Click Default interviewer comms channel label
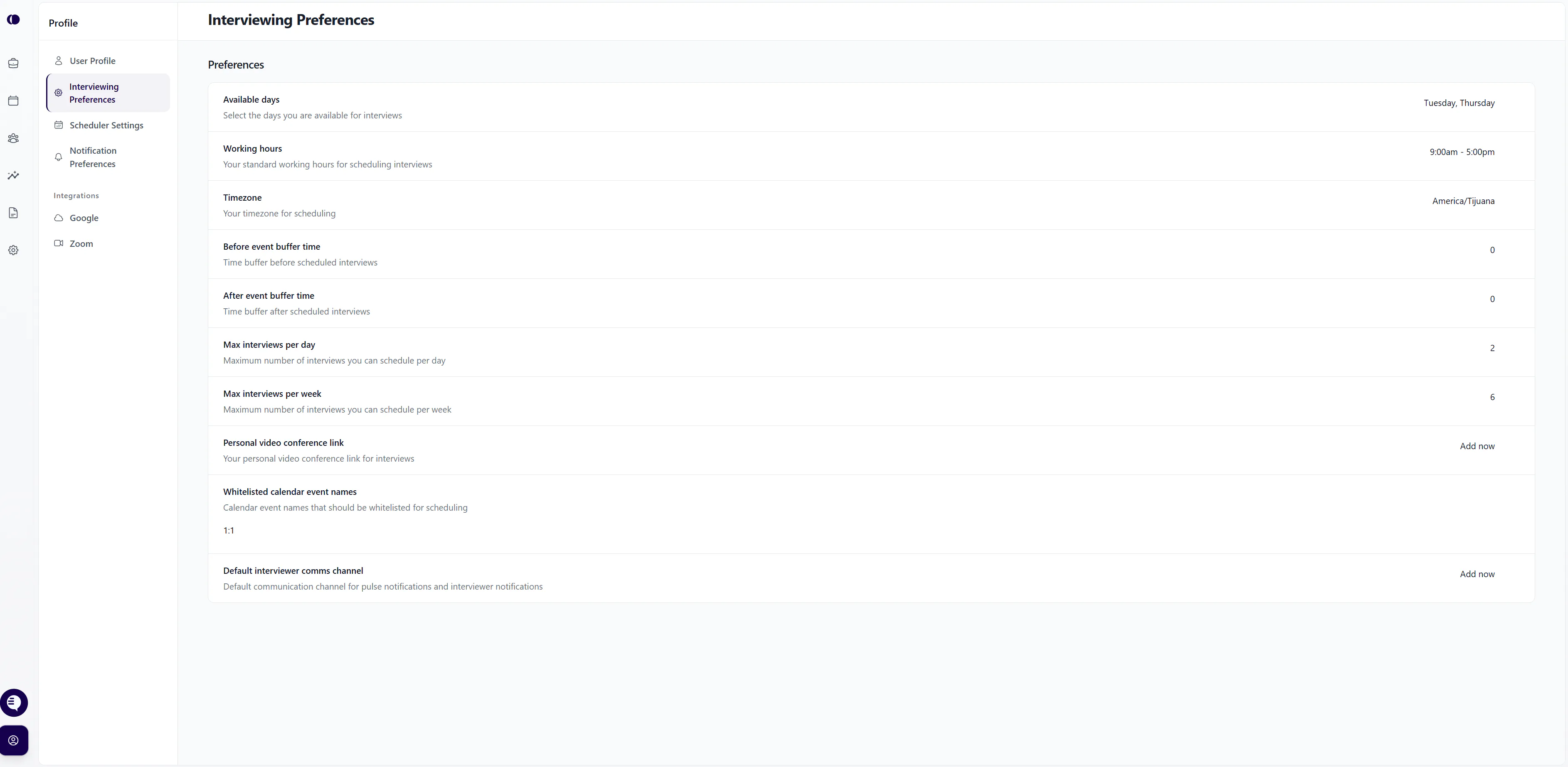 point(293,571)
